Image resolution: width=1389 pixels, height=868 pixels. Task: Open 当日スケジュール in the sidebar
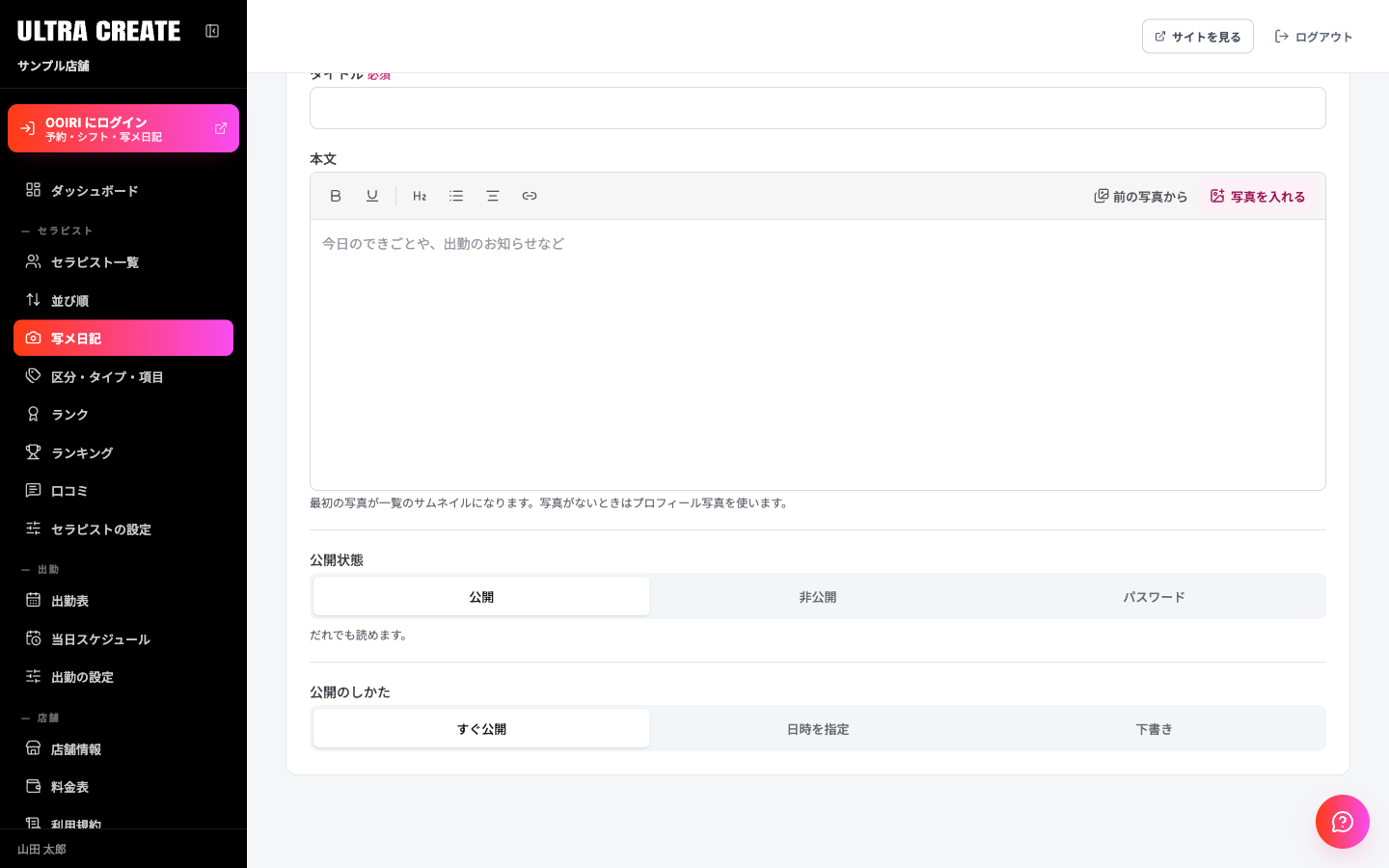coord(123,638)
